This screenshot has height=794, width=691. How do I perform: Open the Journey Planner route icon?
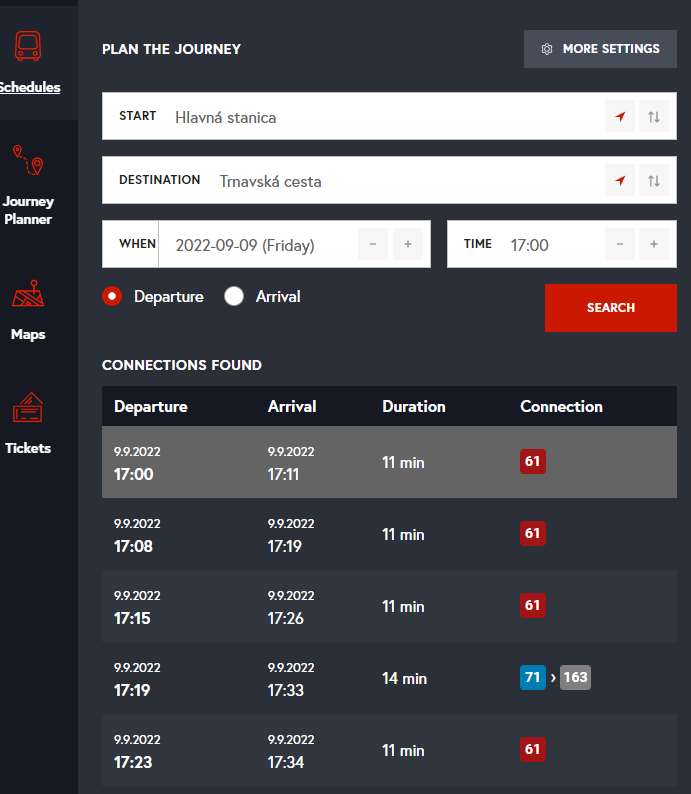tap(28, 160)
